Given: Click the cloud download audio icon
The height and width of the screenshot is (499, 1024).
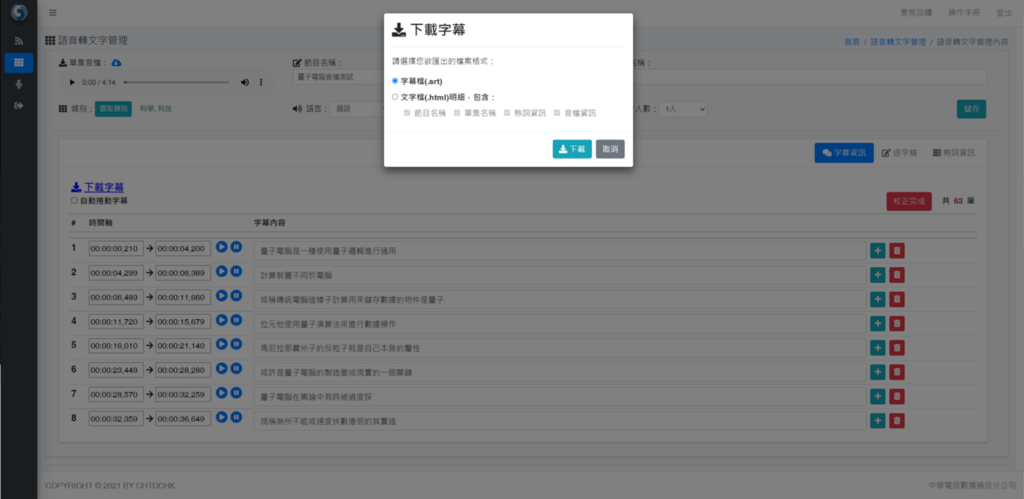Looking at the screenshot, I should pos(116,63).
